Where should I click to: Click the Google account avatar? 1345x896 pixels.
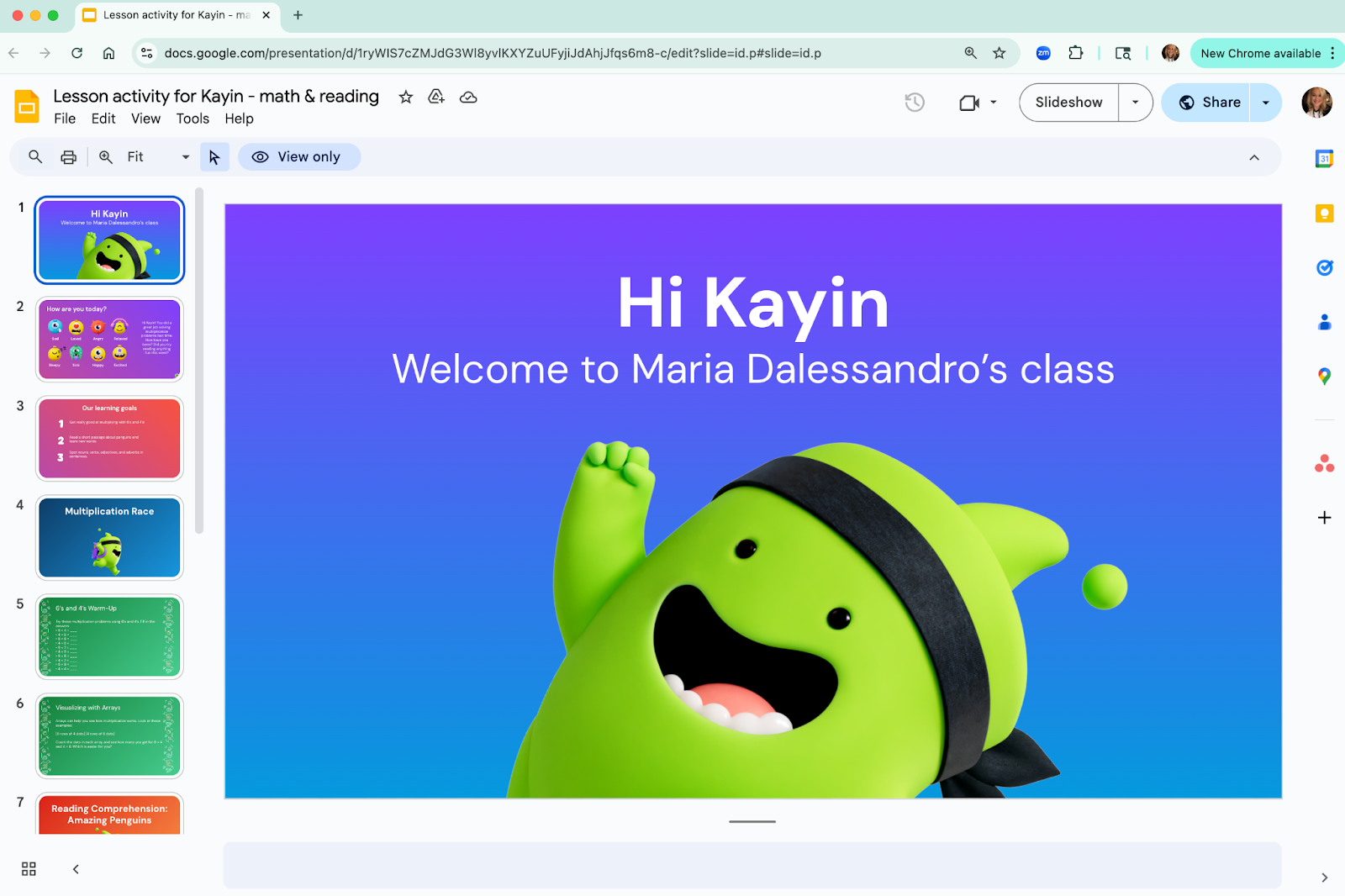point(1316,103)
